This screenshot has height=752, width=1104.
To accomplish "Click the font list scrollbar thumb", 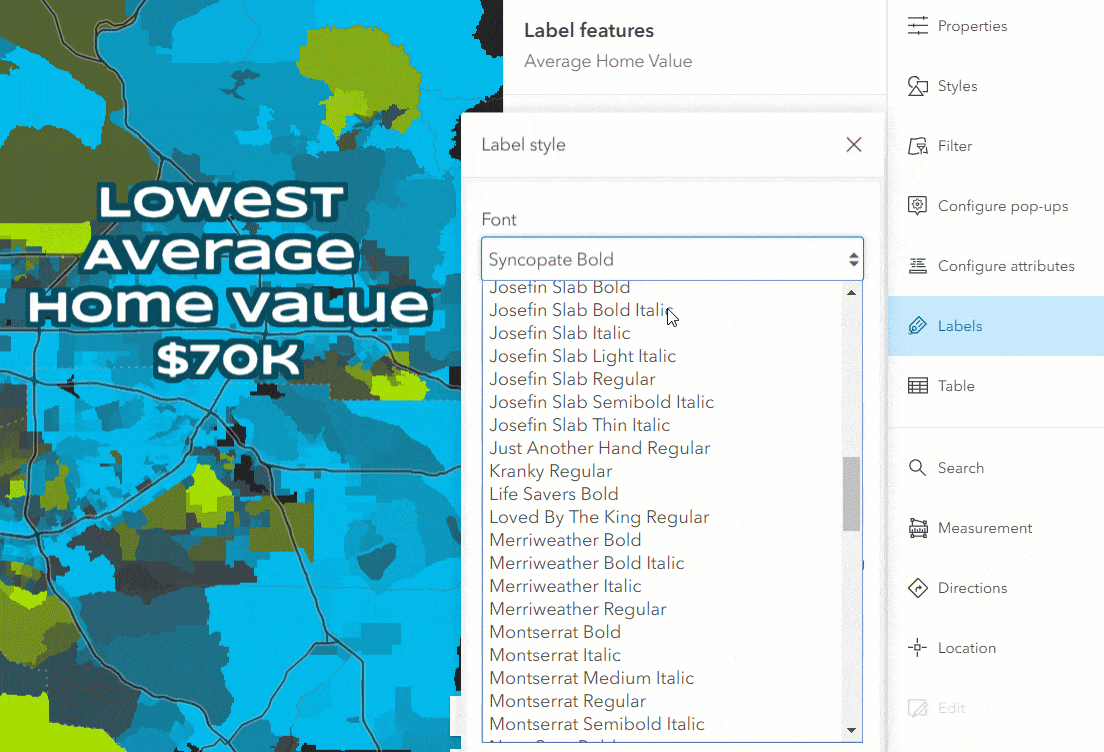I will tap(851, 494).
